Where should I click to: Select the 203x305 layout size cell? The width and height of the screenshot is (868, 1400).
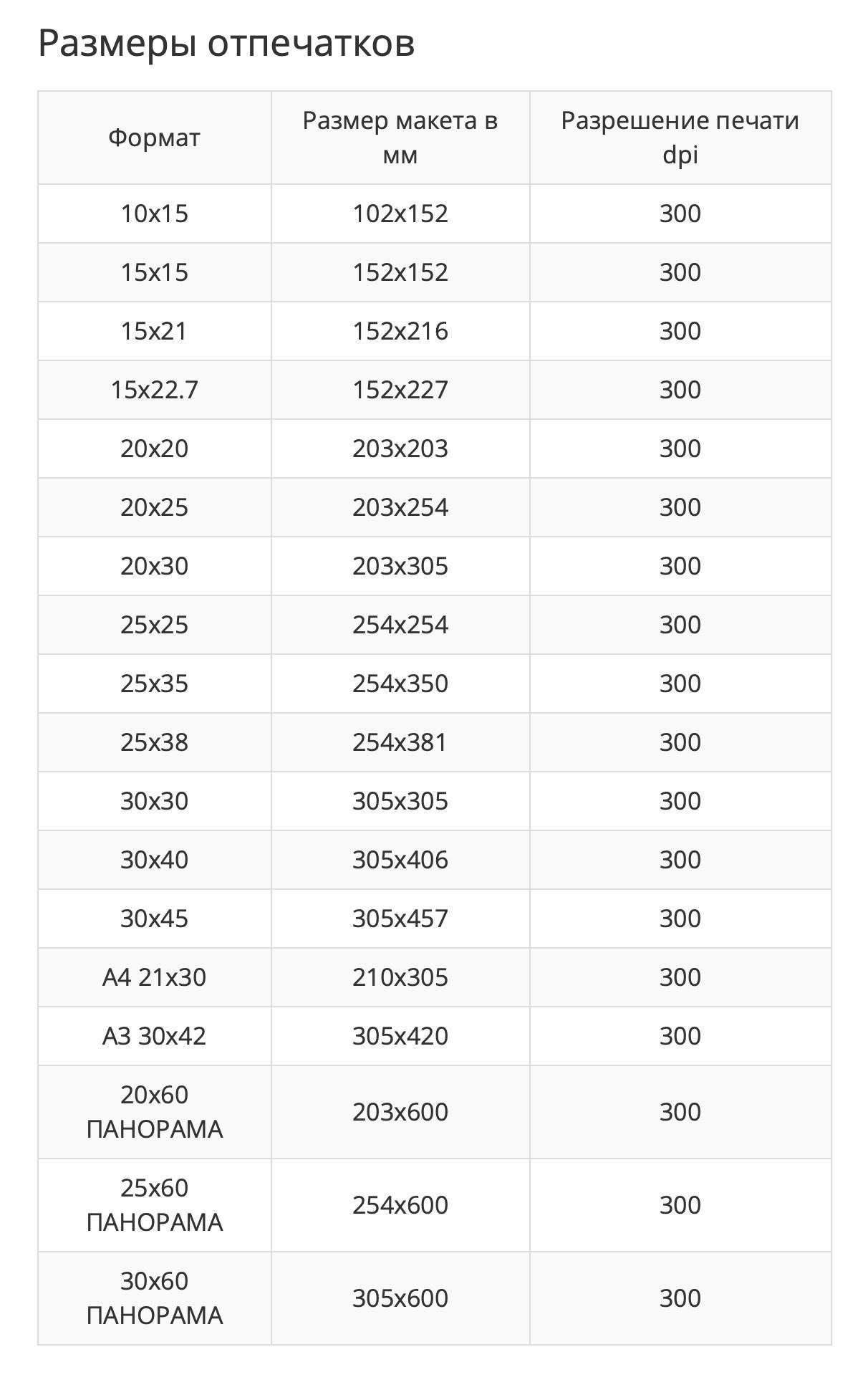coord(400,566)
